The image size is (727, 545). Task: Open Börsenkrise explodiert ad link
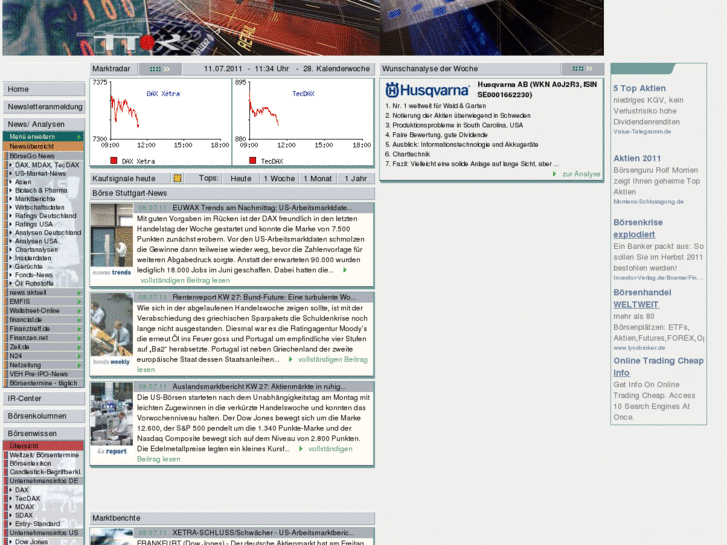point(638,228)
